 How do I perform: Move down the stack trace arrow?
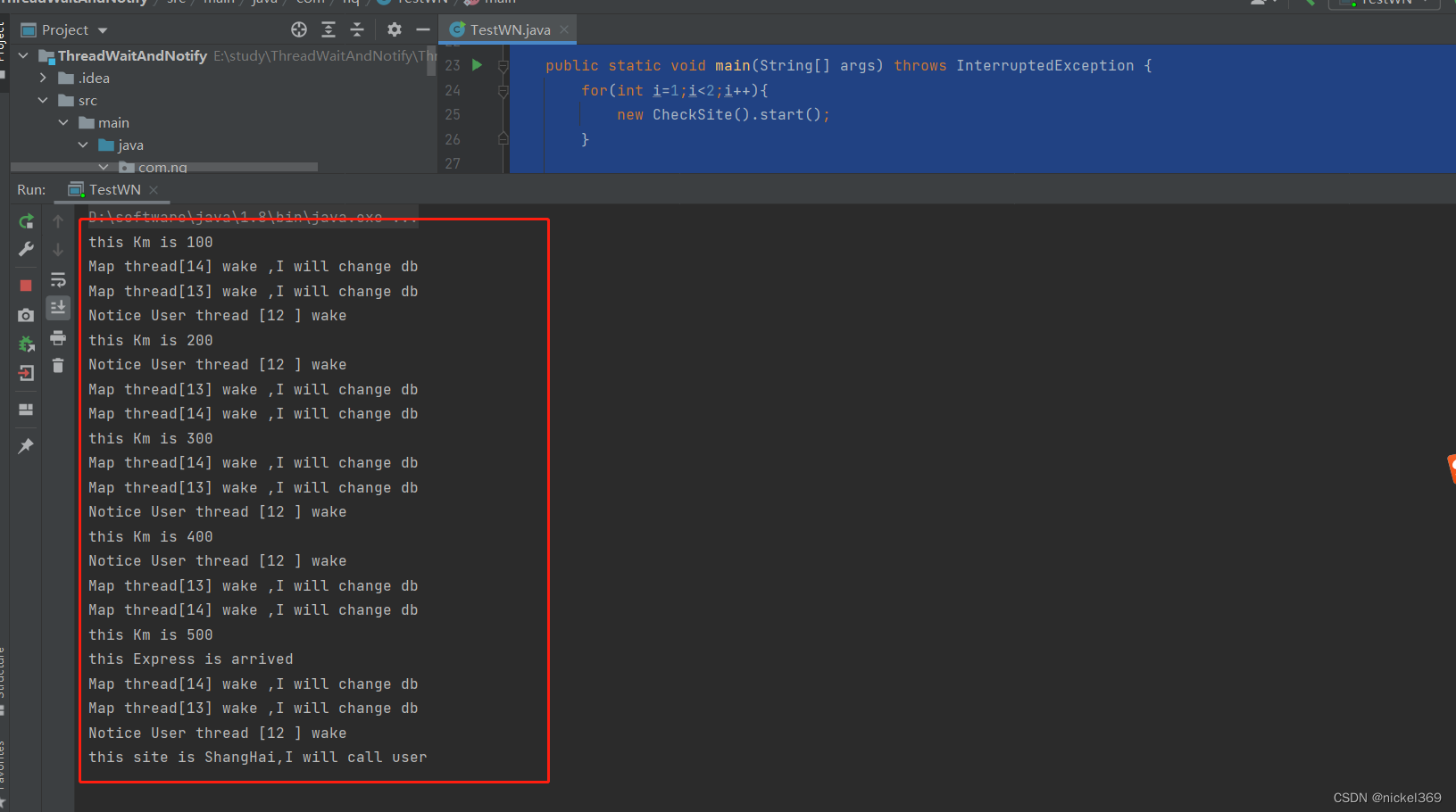click(58, 250)
